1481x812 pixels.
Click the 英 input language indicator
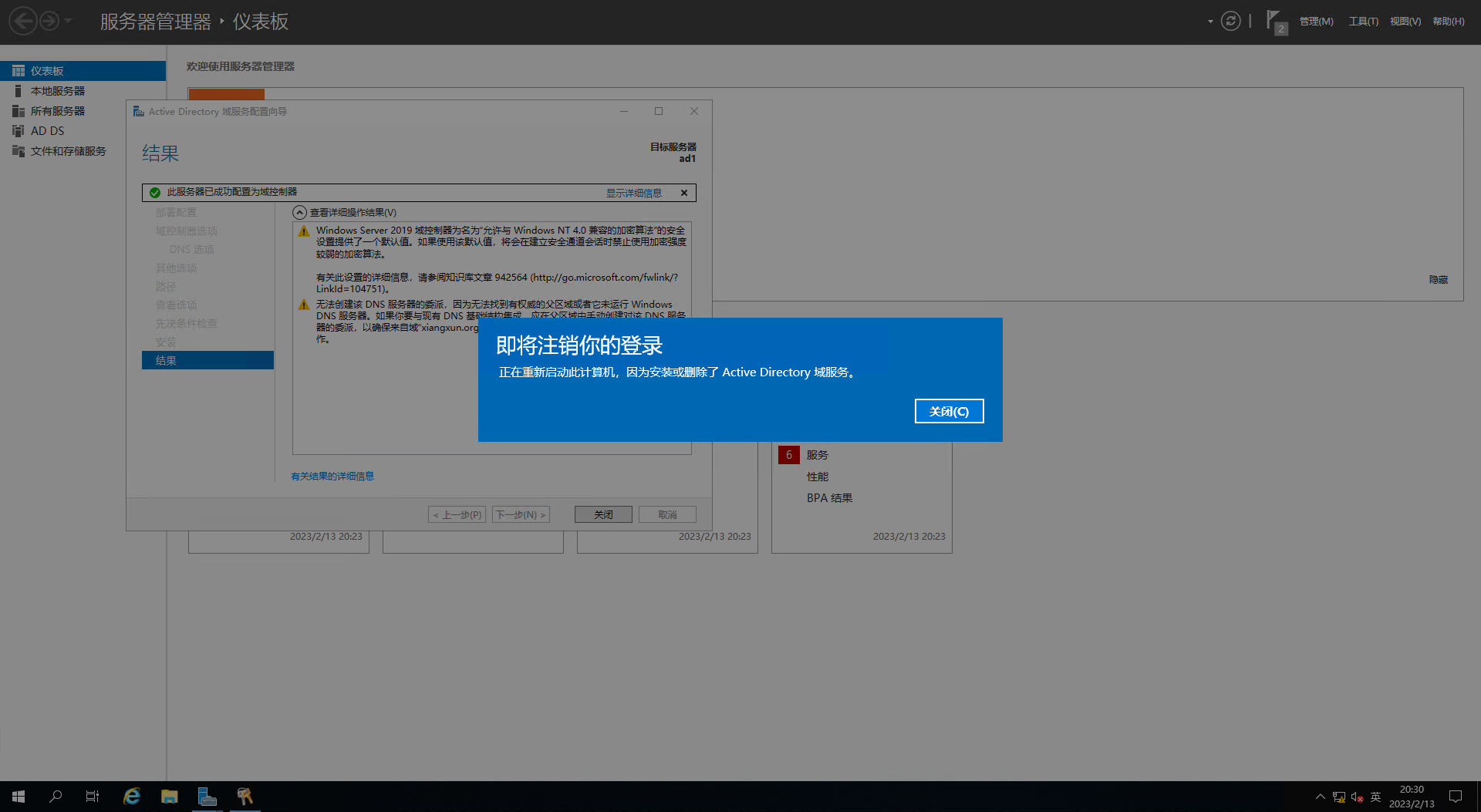pyautogui.click(x=1375, y=797)
